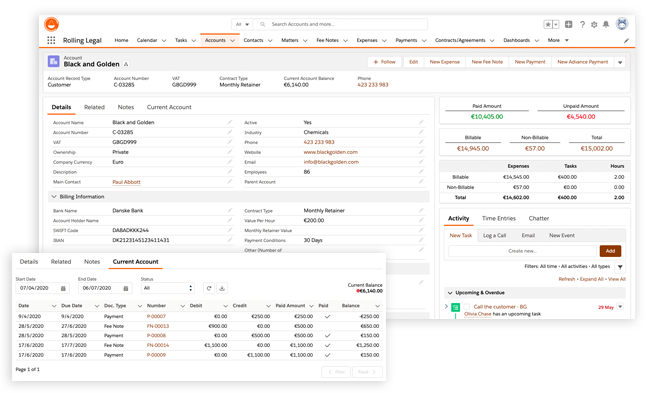647x393 pixels.
Task: Open the Paul Abbott contact link
Action: point(126,182)
